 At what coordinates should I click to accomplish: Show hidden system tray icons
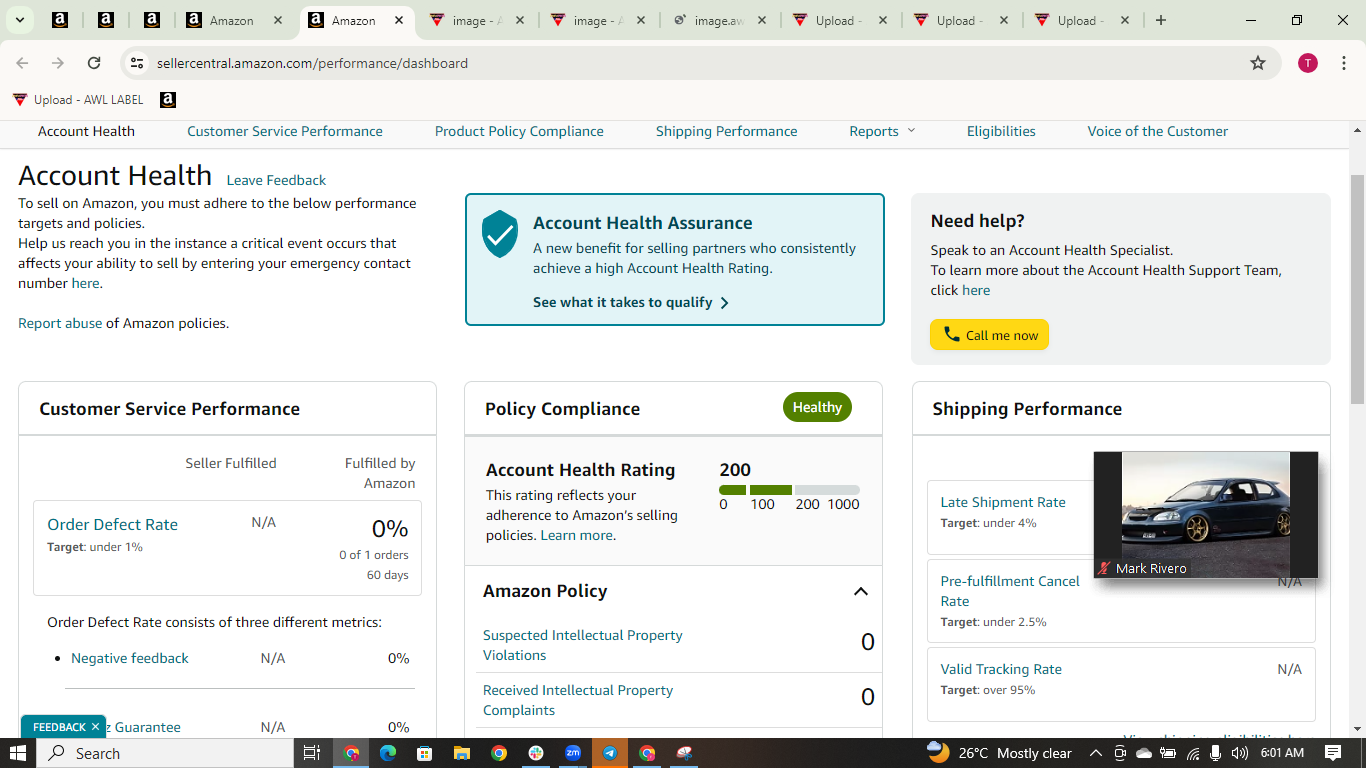(x=1095, y=753)
